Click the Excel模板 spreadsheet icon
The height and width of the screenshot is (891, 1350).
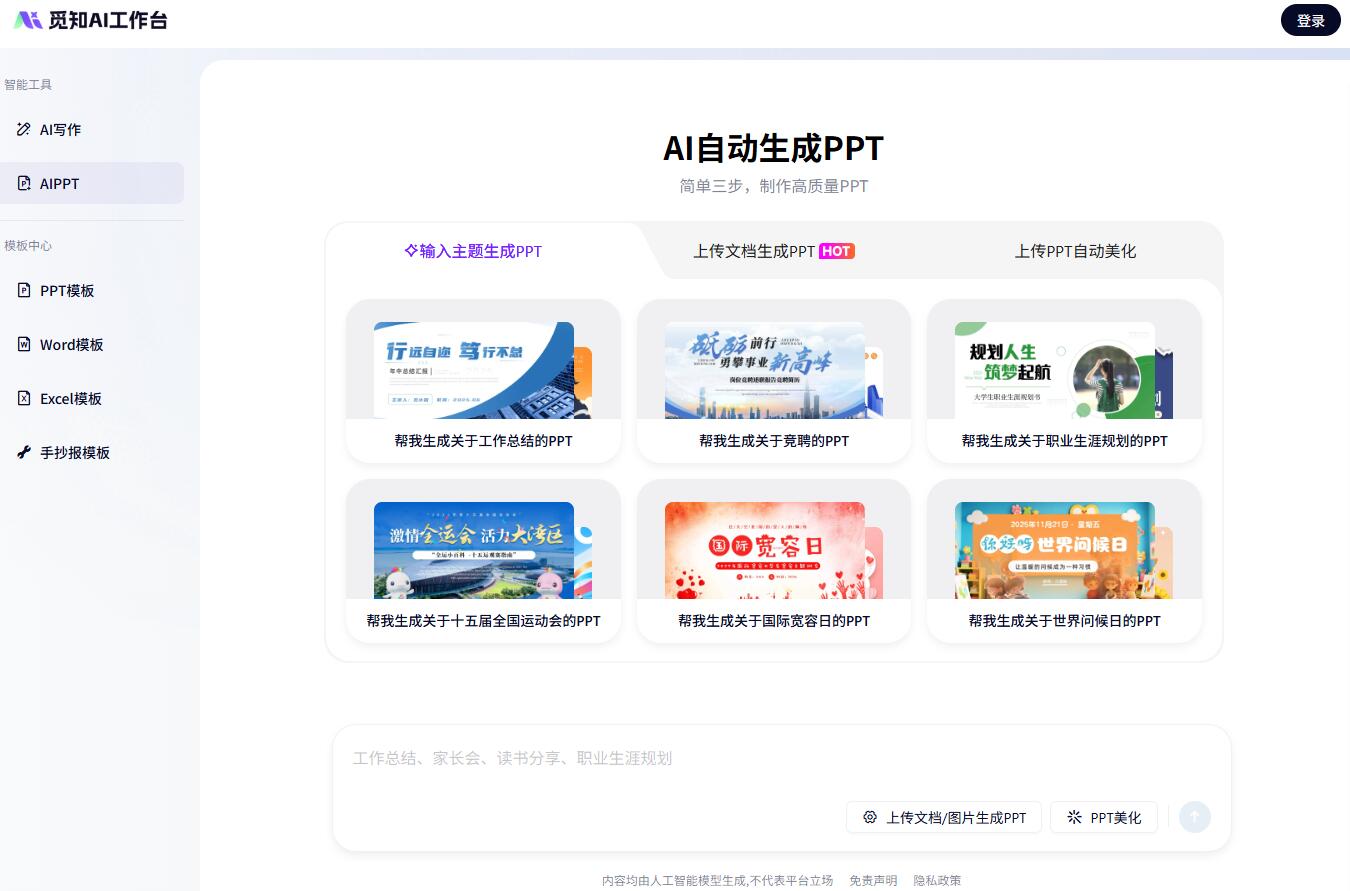tap(24, 398)
